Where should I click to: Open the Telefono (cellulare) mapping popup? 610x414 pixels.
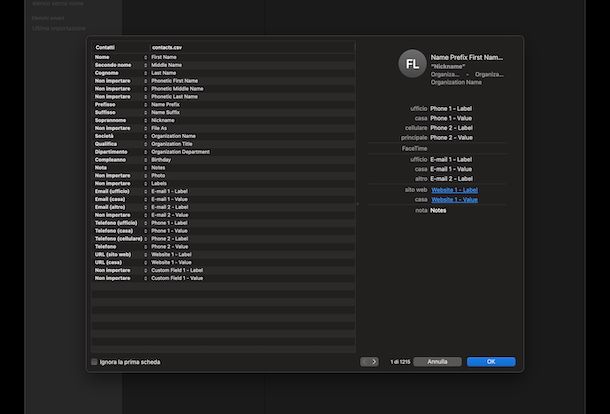(x=120, y=239)
